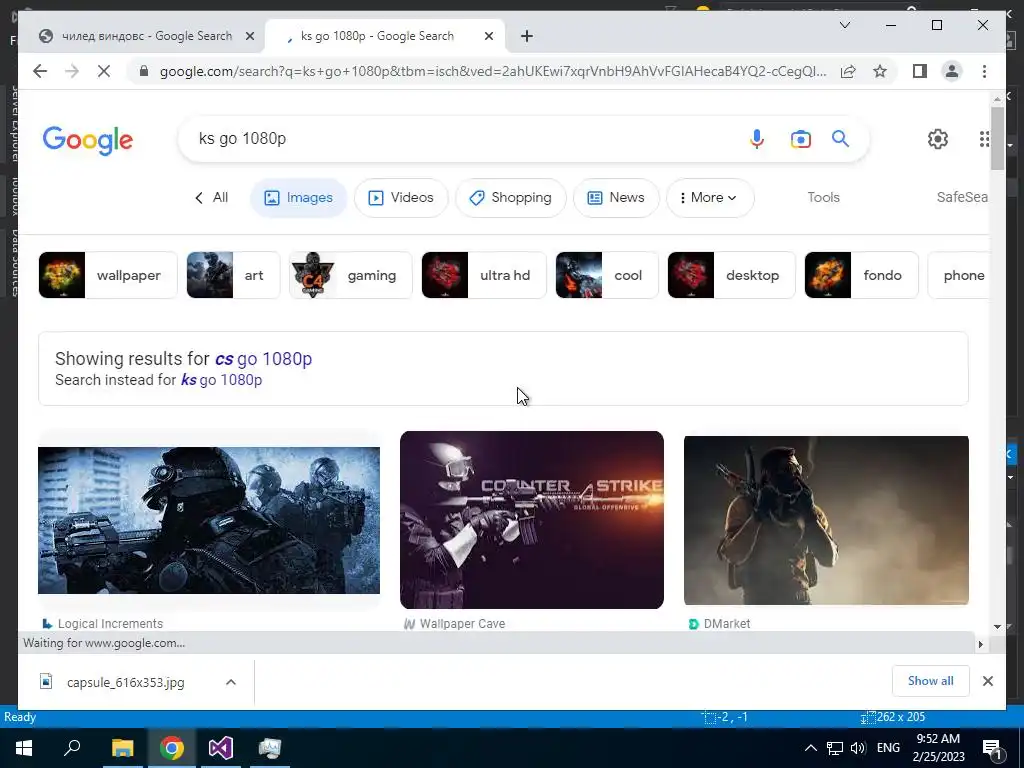Refine with phone chip
Viewport: 1024px width, 768px height.
[959, 275]
